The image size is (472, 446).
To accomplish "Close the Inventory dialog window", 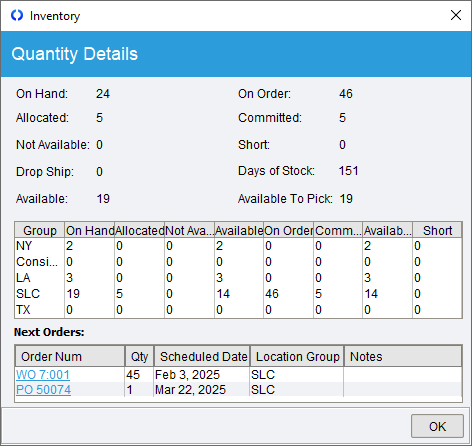I will click(456, 15).
